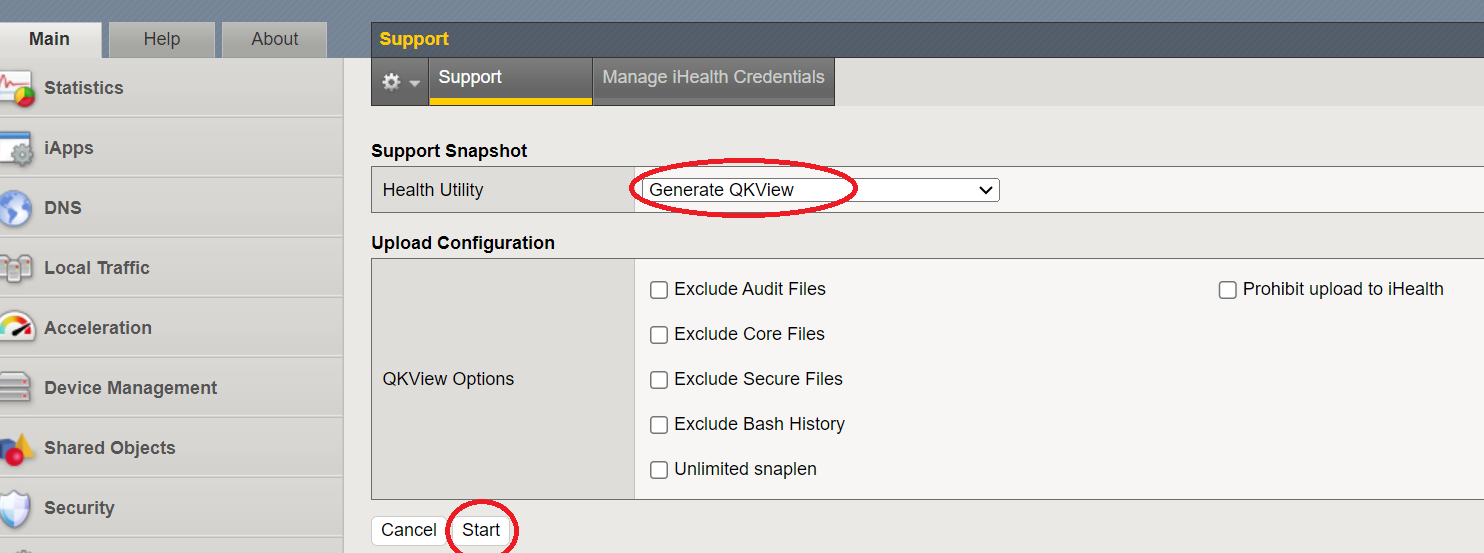Image resolution: width=1484 pixels, height=553 pixels.
Task: Enable Exclude Bash History checkbox
Action: (x=659, y=425)
